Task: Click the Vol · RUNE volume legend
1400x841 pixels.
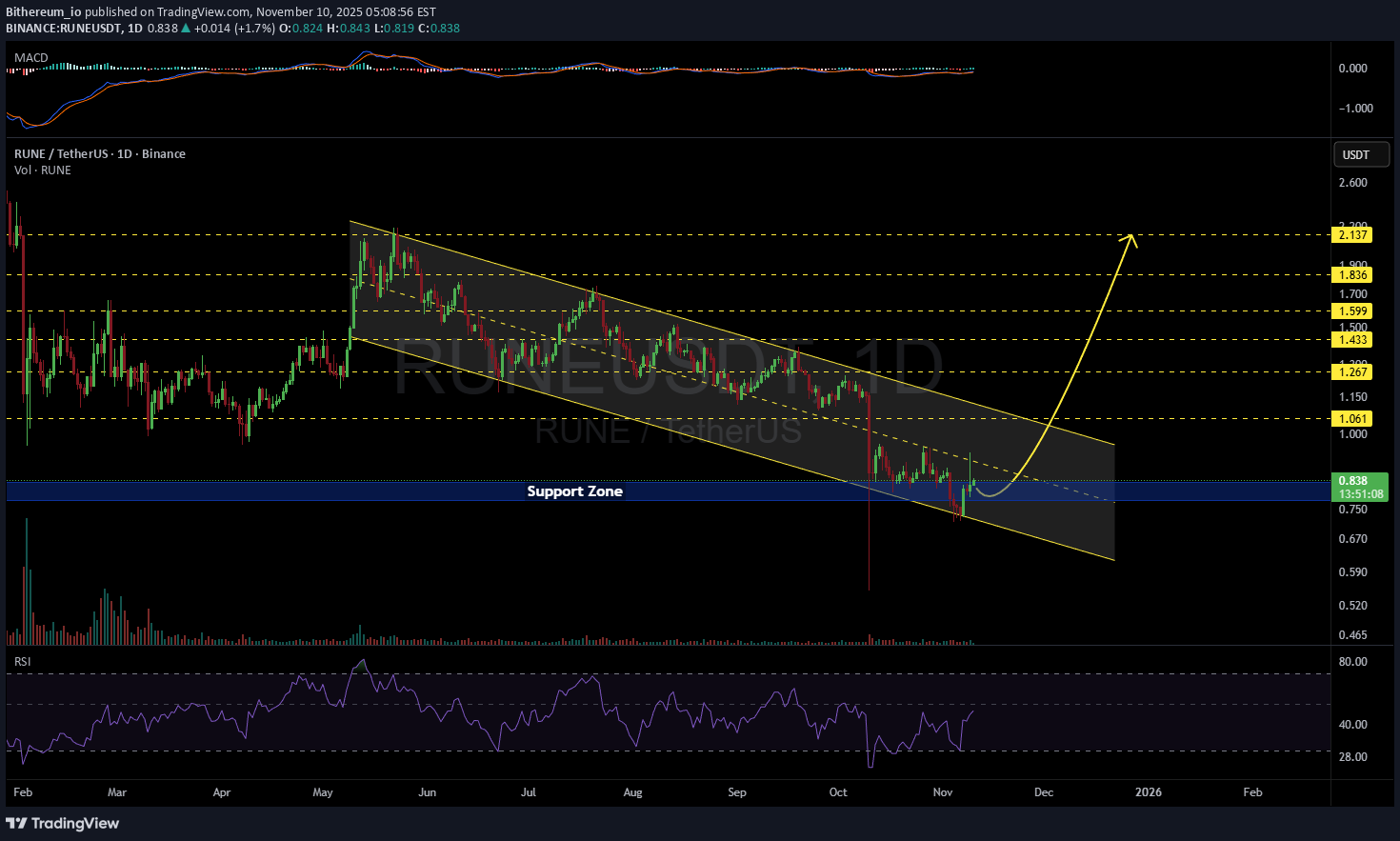Action: (42, 170)
